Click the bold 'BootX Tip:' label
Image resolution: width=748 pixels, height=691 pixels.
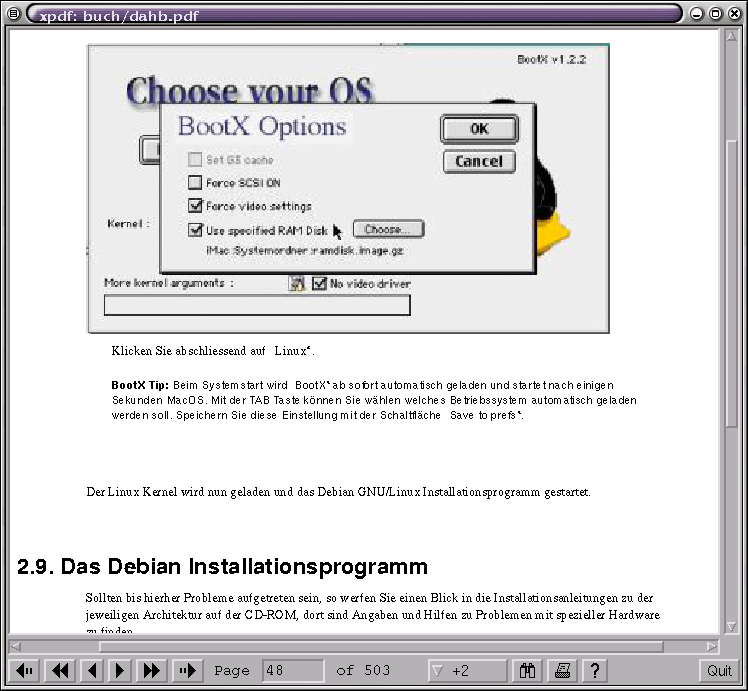click(x=140, y=385)
